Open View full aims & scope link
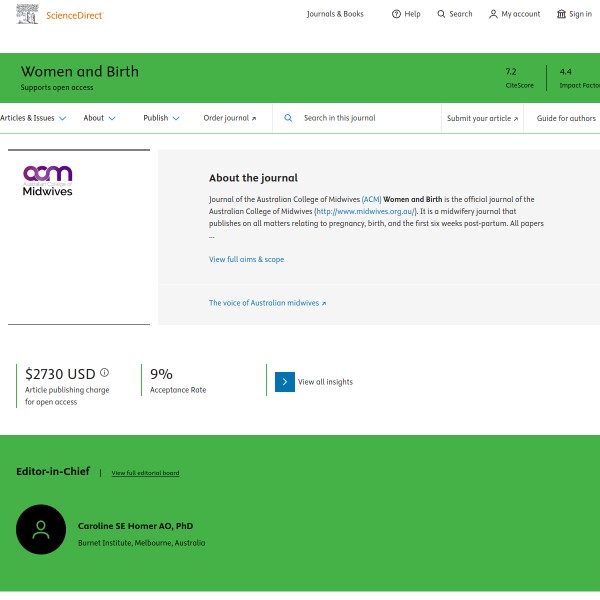600x600 pixels. pos(246,259)
